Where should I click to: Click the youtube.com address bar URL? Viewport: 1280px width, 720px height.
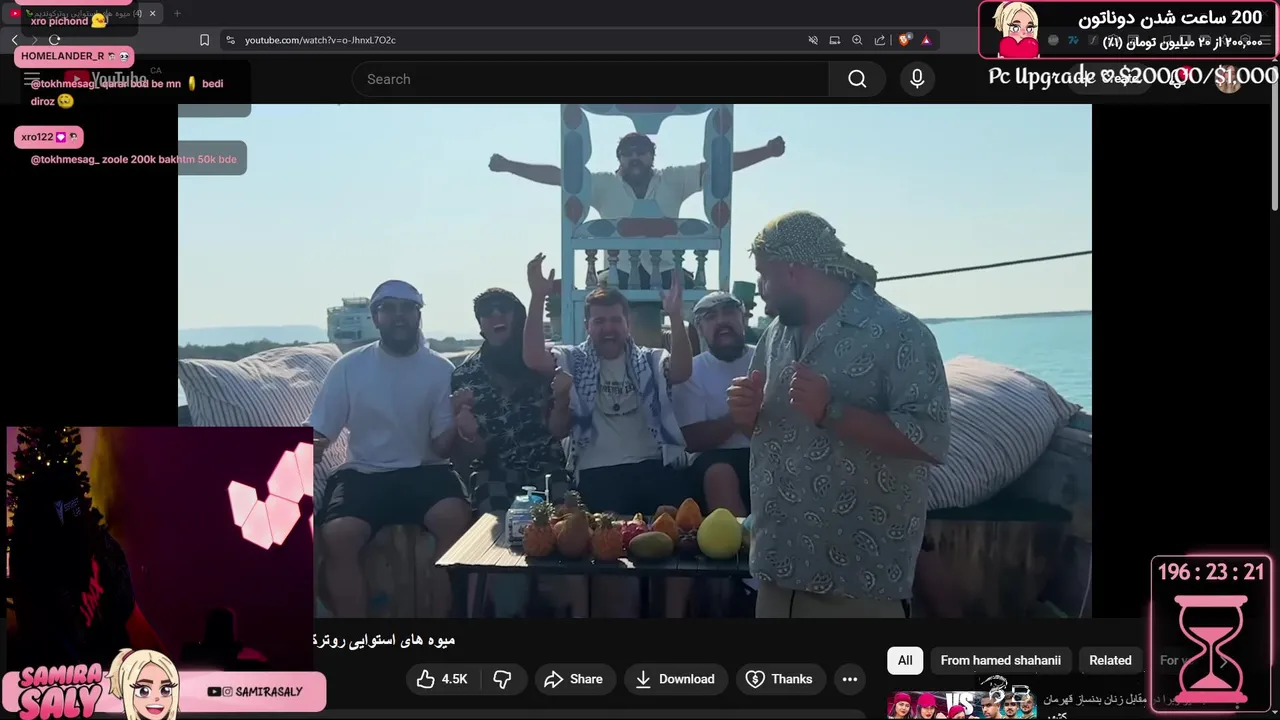click(320, 40)
